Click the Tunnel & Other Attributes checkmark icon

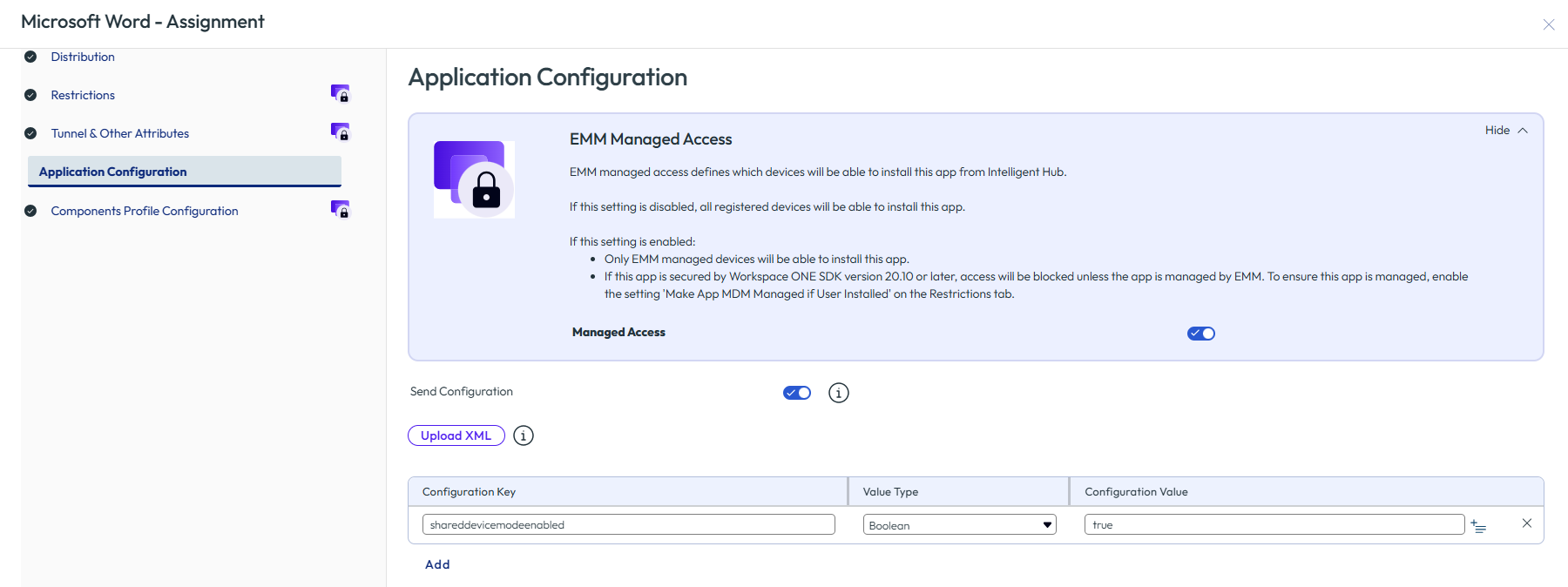click(x=30, y=133)
